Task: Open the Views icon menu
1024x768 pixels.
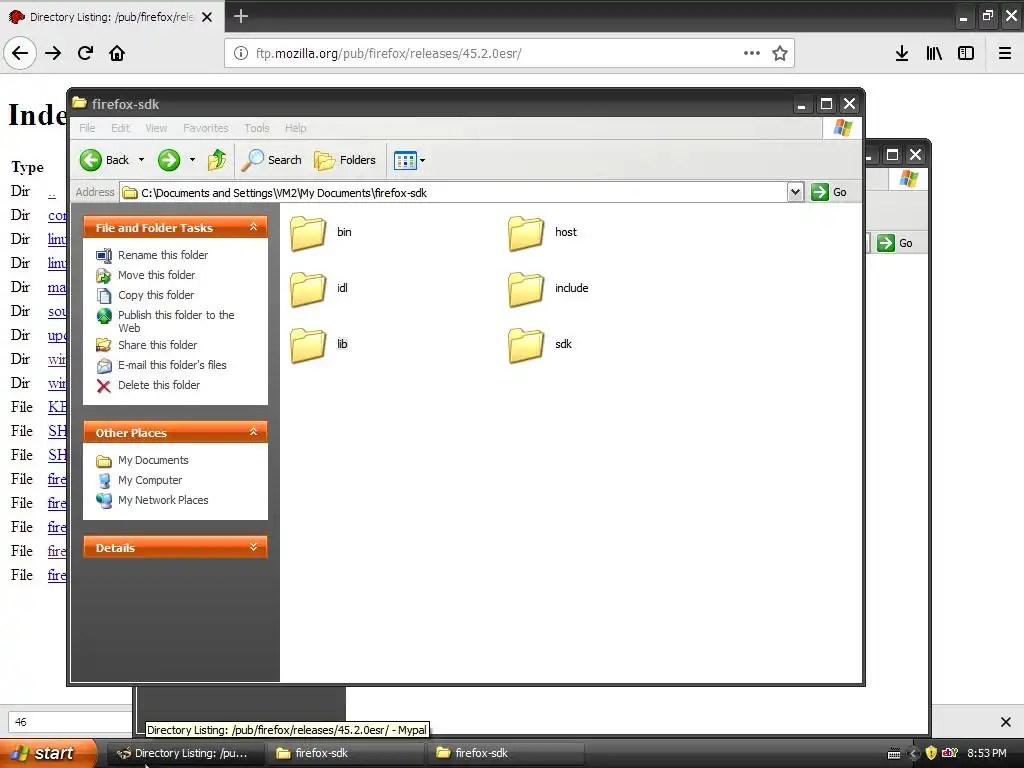Action: (x=409, y=160)
